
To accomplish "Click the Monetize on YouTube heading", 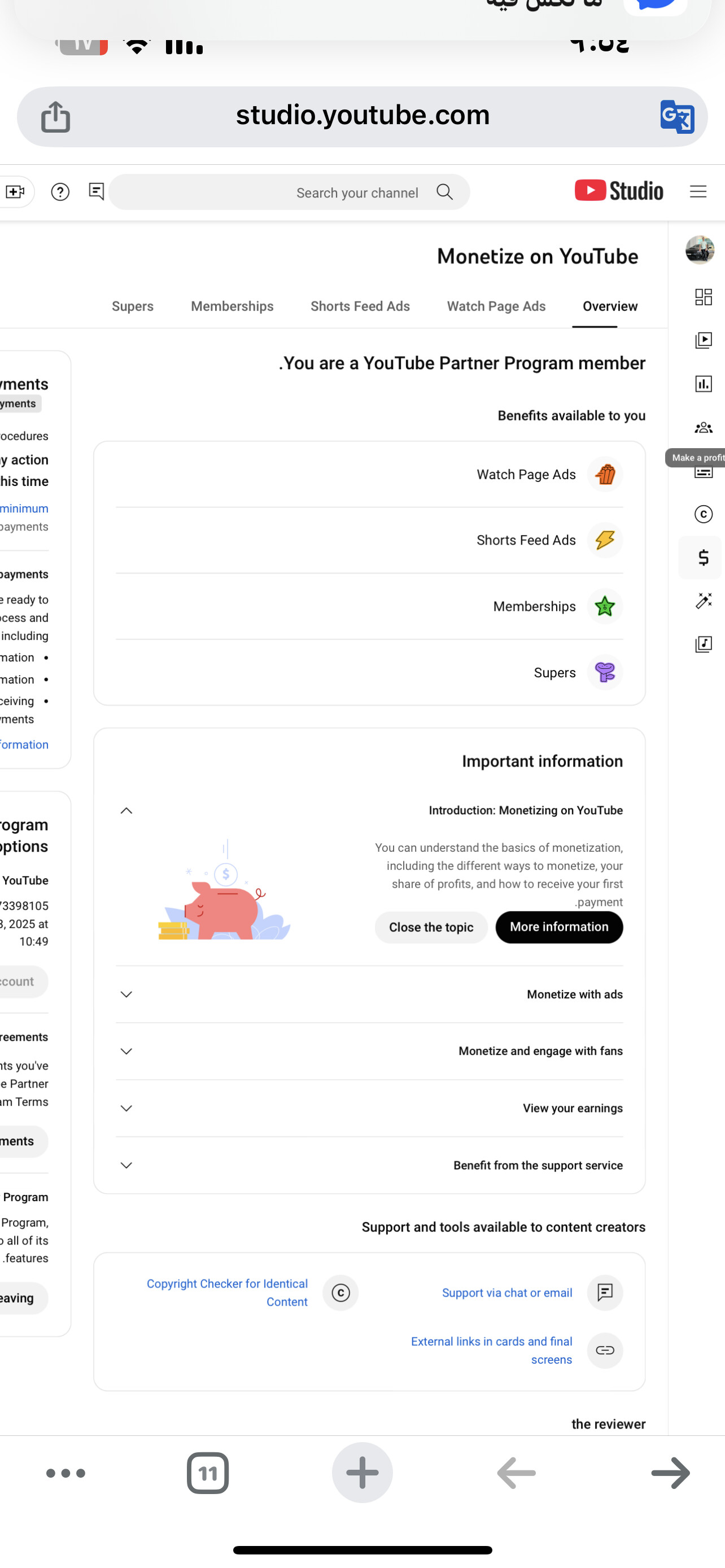I will pos(538,256).
